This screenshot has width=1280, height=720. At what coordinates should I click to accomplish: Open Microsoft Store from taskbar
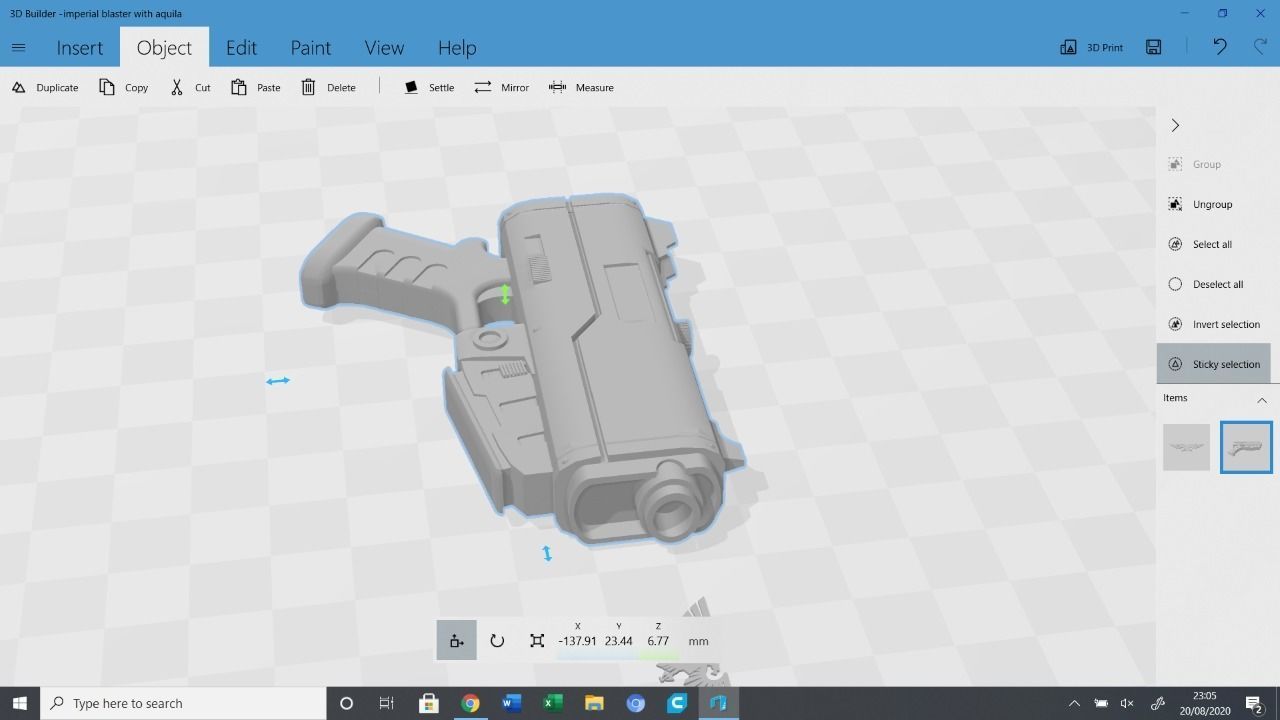428,703
